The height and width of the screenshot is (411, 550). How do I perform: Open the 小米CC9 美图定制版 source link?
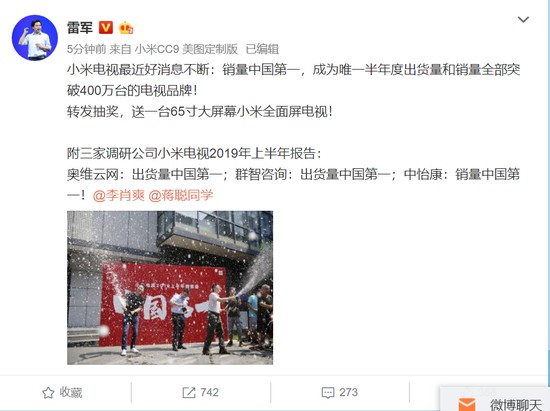[186, 49]
